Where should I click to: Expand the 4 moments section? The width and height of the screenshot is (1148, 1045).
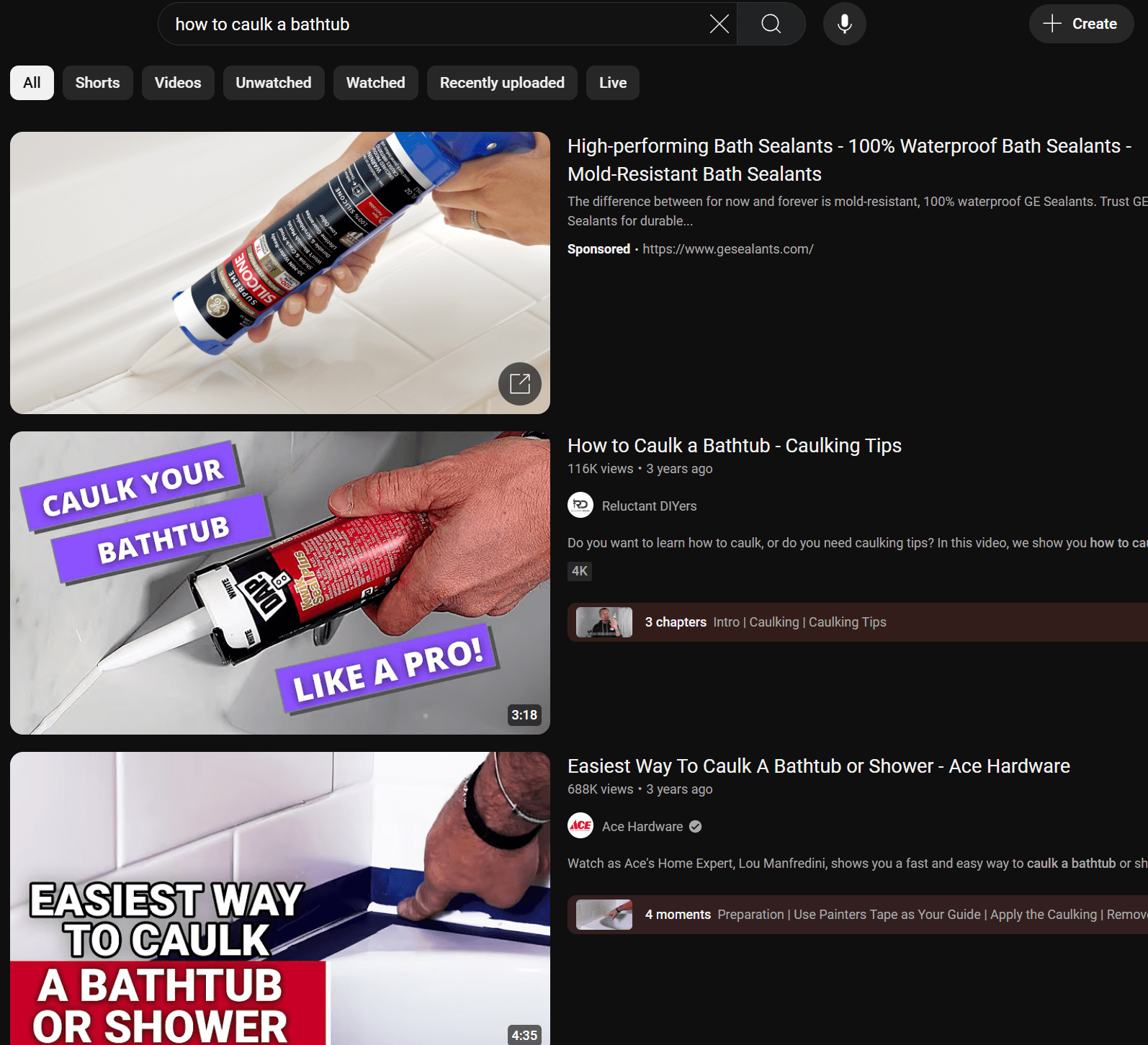click(x=858, y=915)
